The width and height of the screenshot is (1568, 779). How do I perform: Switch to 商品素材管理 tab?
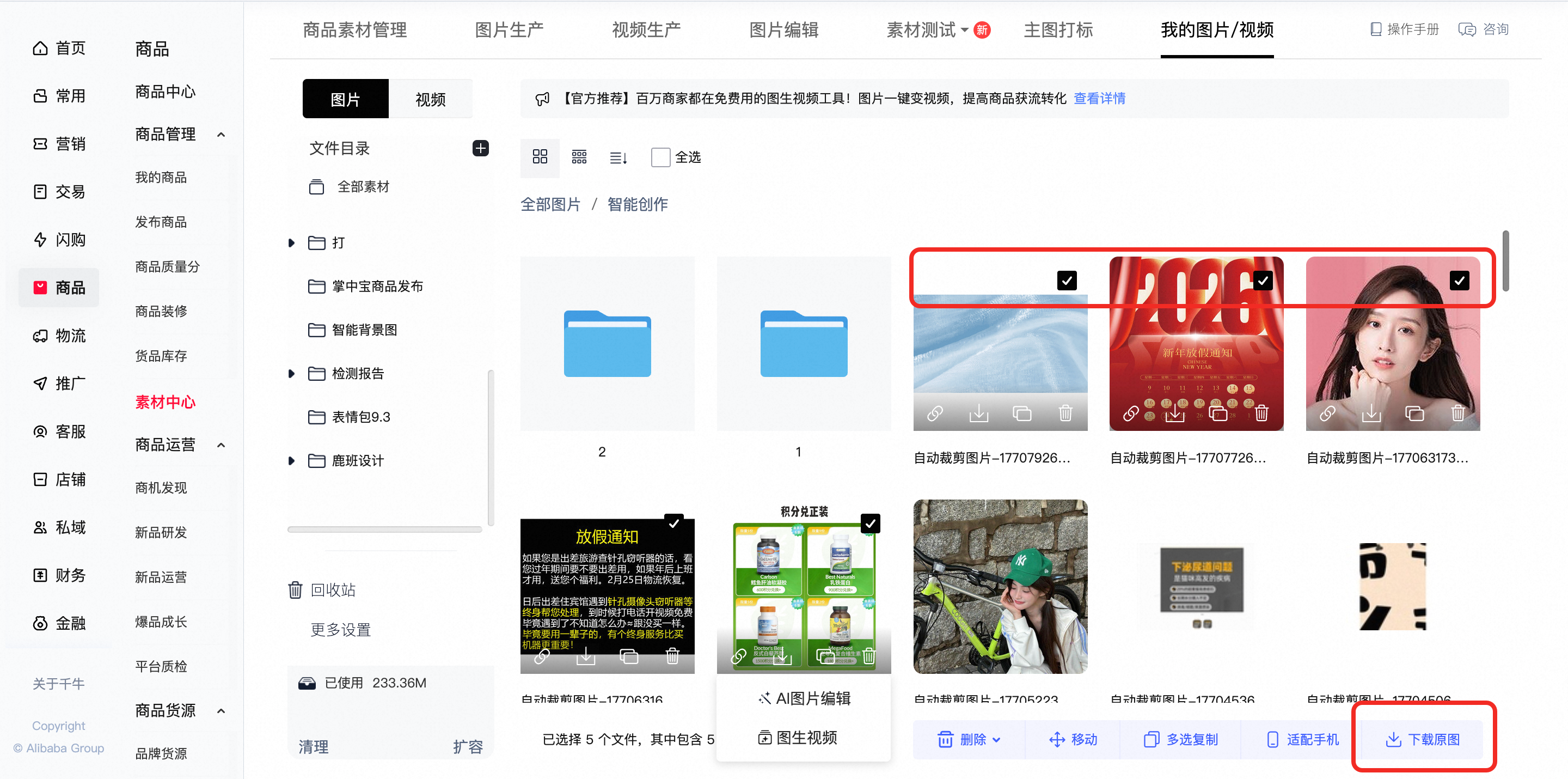coord(355,30)
